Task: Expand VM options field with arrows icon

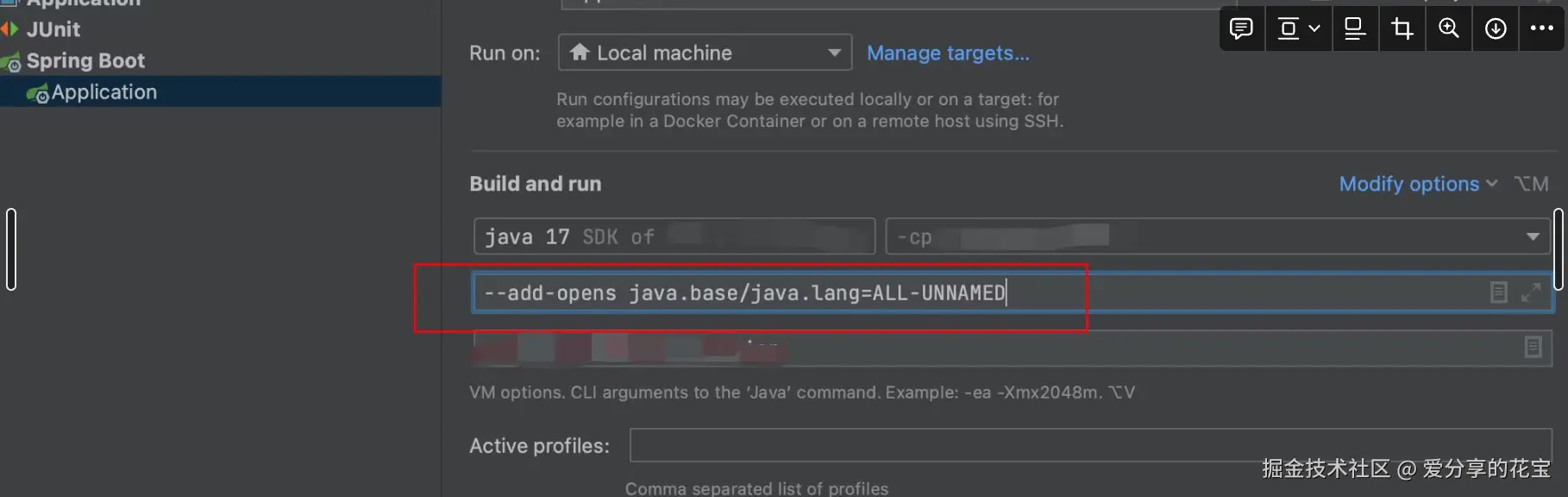Action: (x=1531, y=293)
